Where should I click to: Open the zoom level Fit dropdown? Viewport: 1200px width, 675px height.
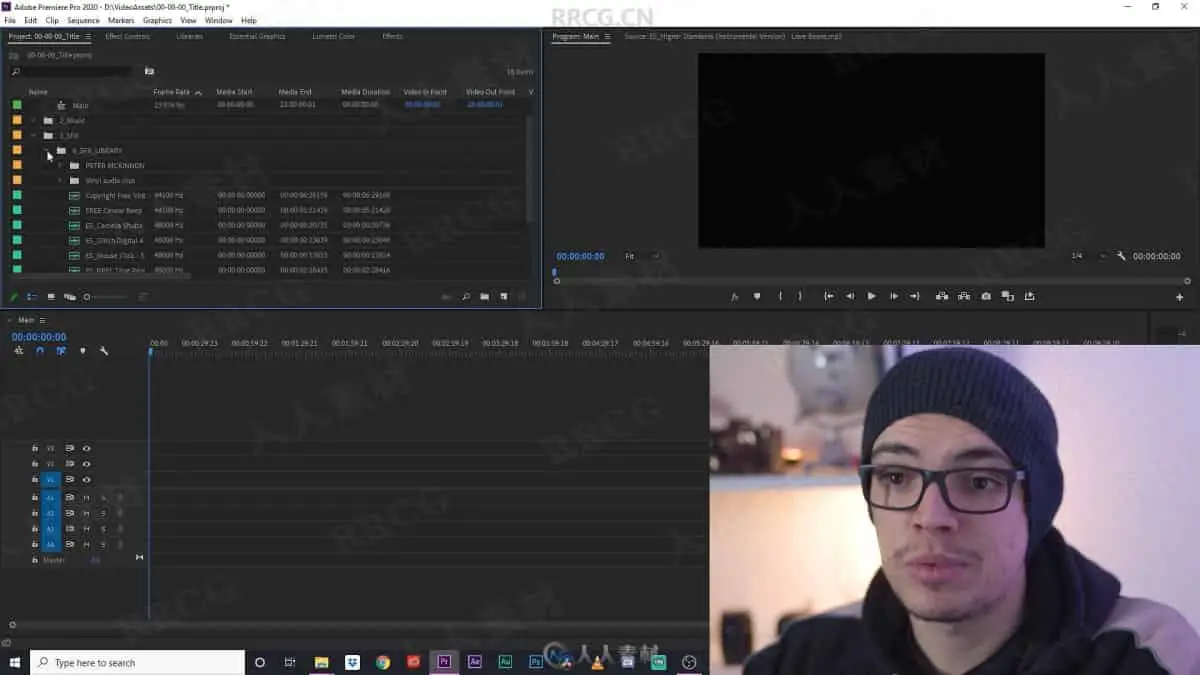641,256
